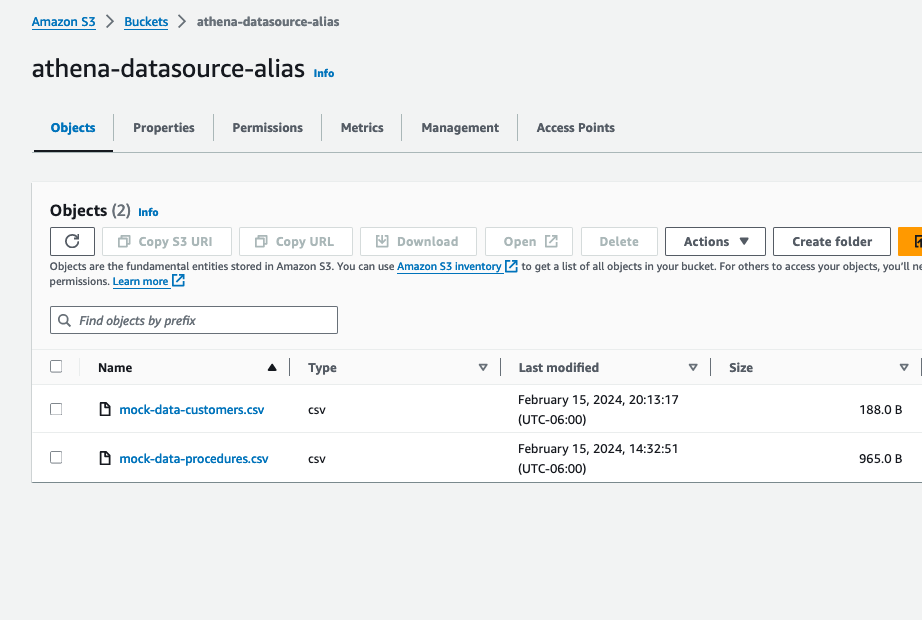Click the file icon beside mock-data-procedures.csv
The width and height of the screenshot is (922, 620).
coord(105,458)
